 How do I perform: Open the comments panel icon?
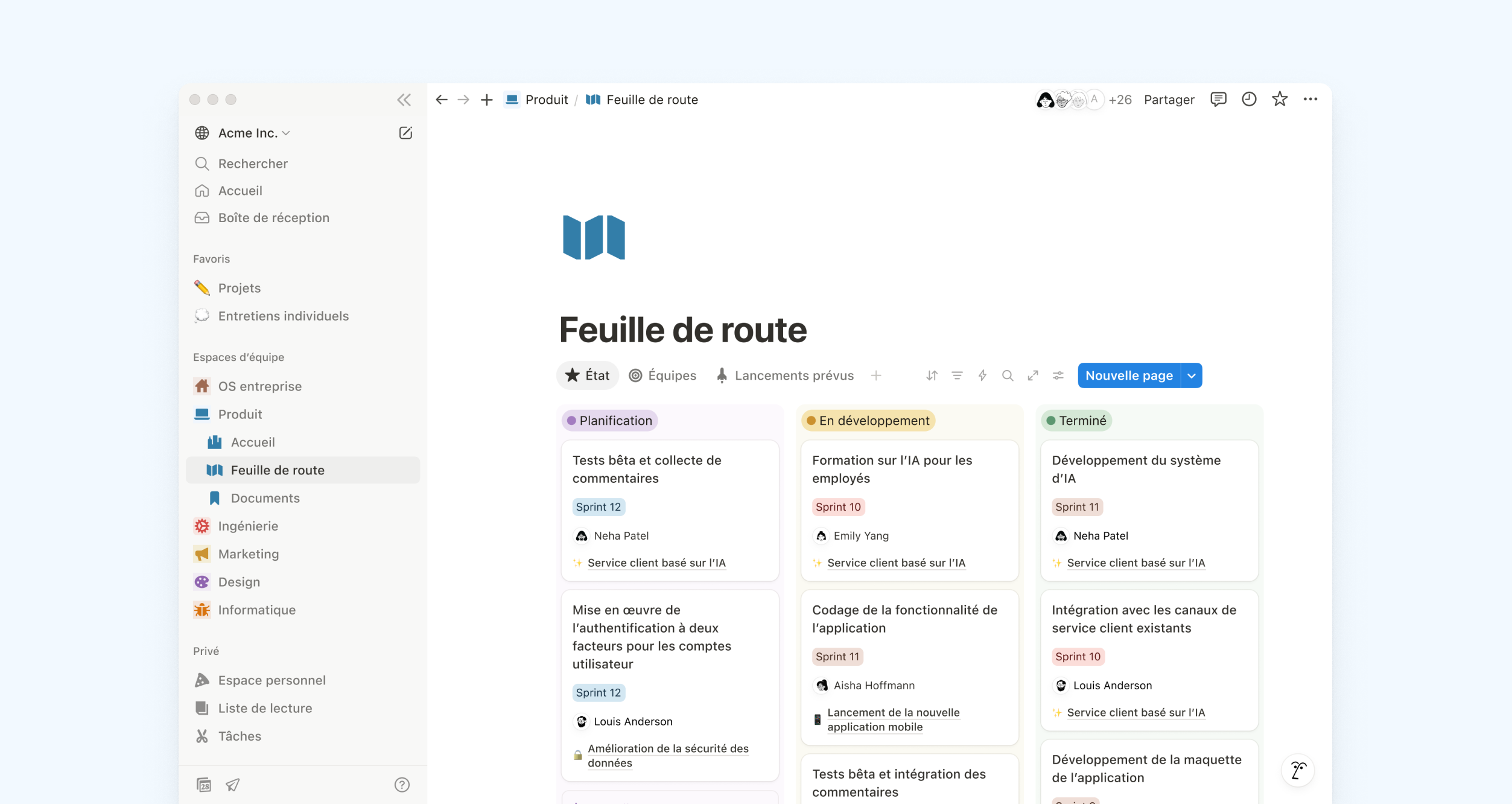(x=1218, y=100)
